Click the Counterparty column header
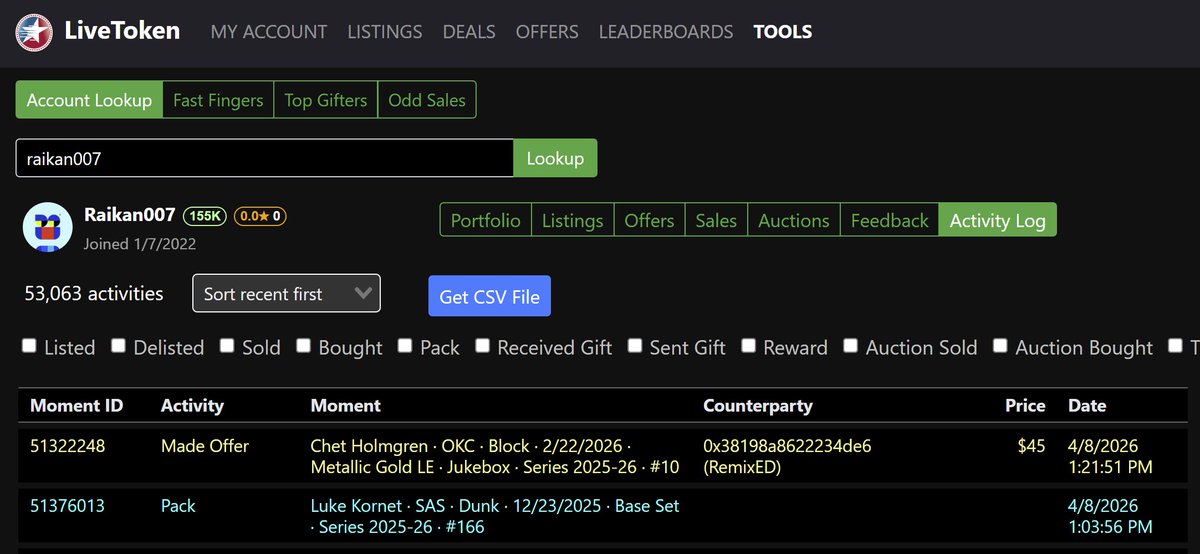 click(758, 406)
